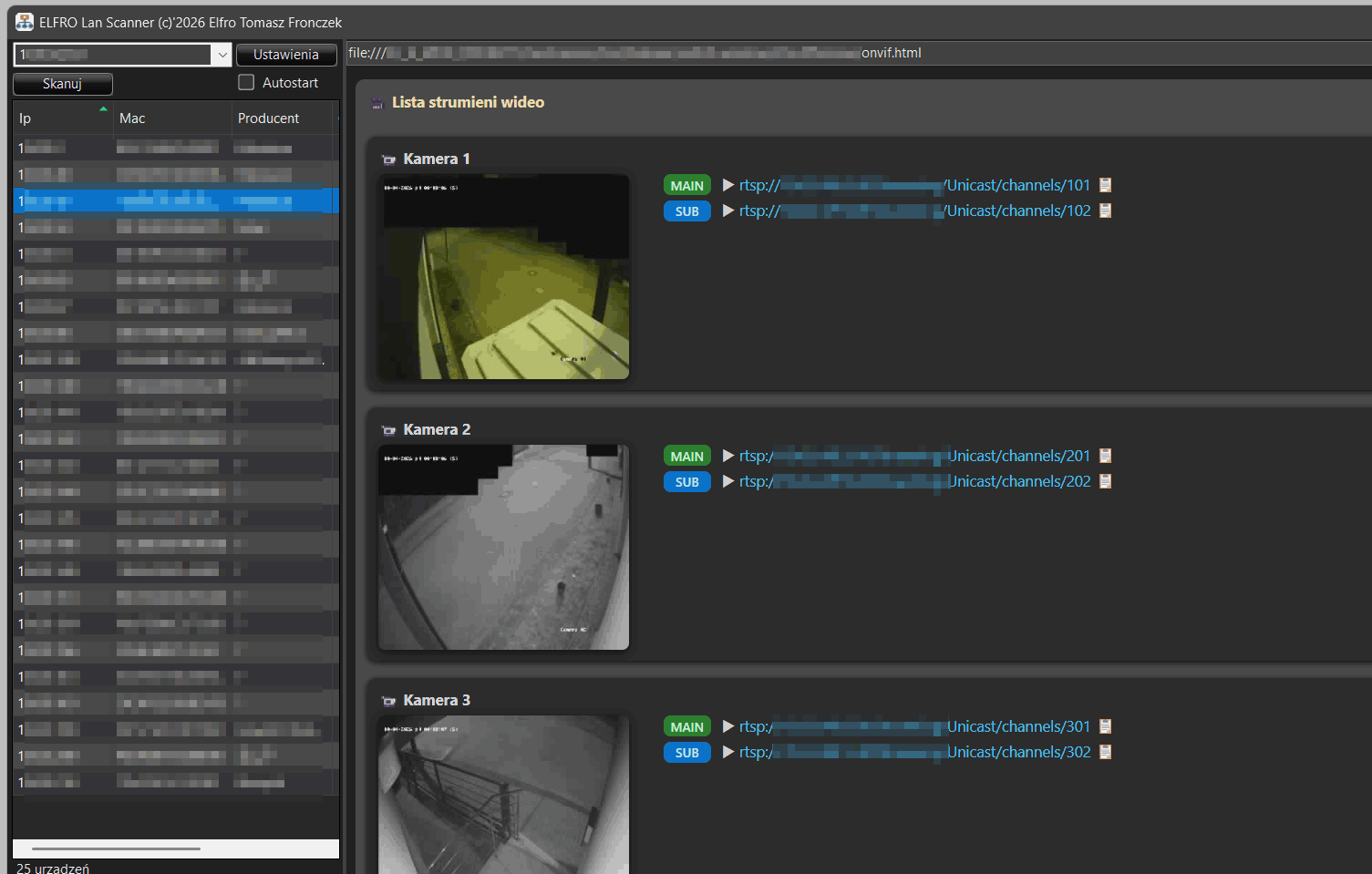Play the Kamera 3 MAIN stream

pos(728,726)
